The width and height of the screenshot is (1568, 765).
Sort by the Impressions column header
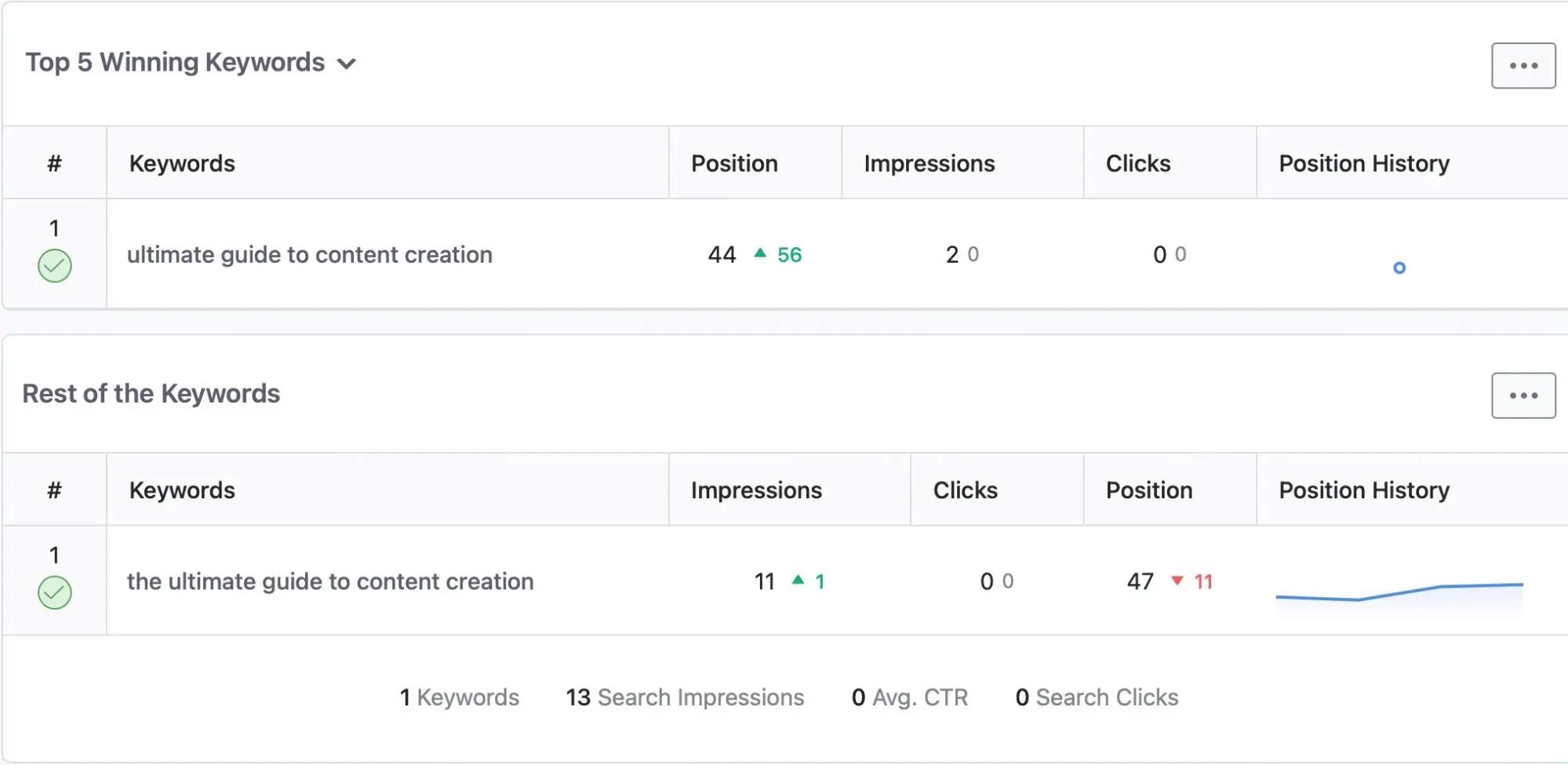pos(929,163)
